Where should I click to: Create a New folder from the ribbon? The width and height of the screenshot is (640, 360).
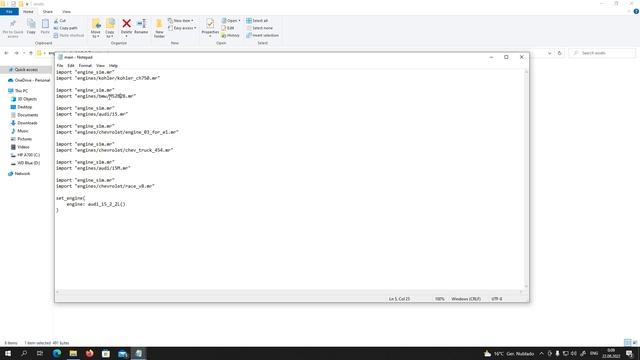[159, 28]
